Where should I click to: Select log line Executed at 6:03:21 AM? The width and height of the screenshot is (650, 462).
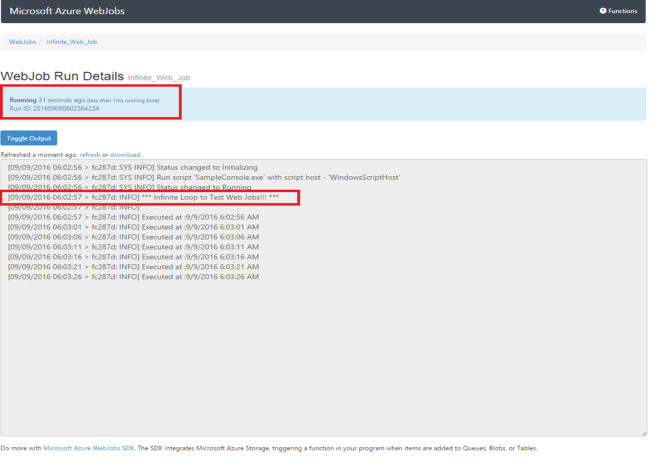(x=133, y=267)
